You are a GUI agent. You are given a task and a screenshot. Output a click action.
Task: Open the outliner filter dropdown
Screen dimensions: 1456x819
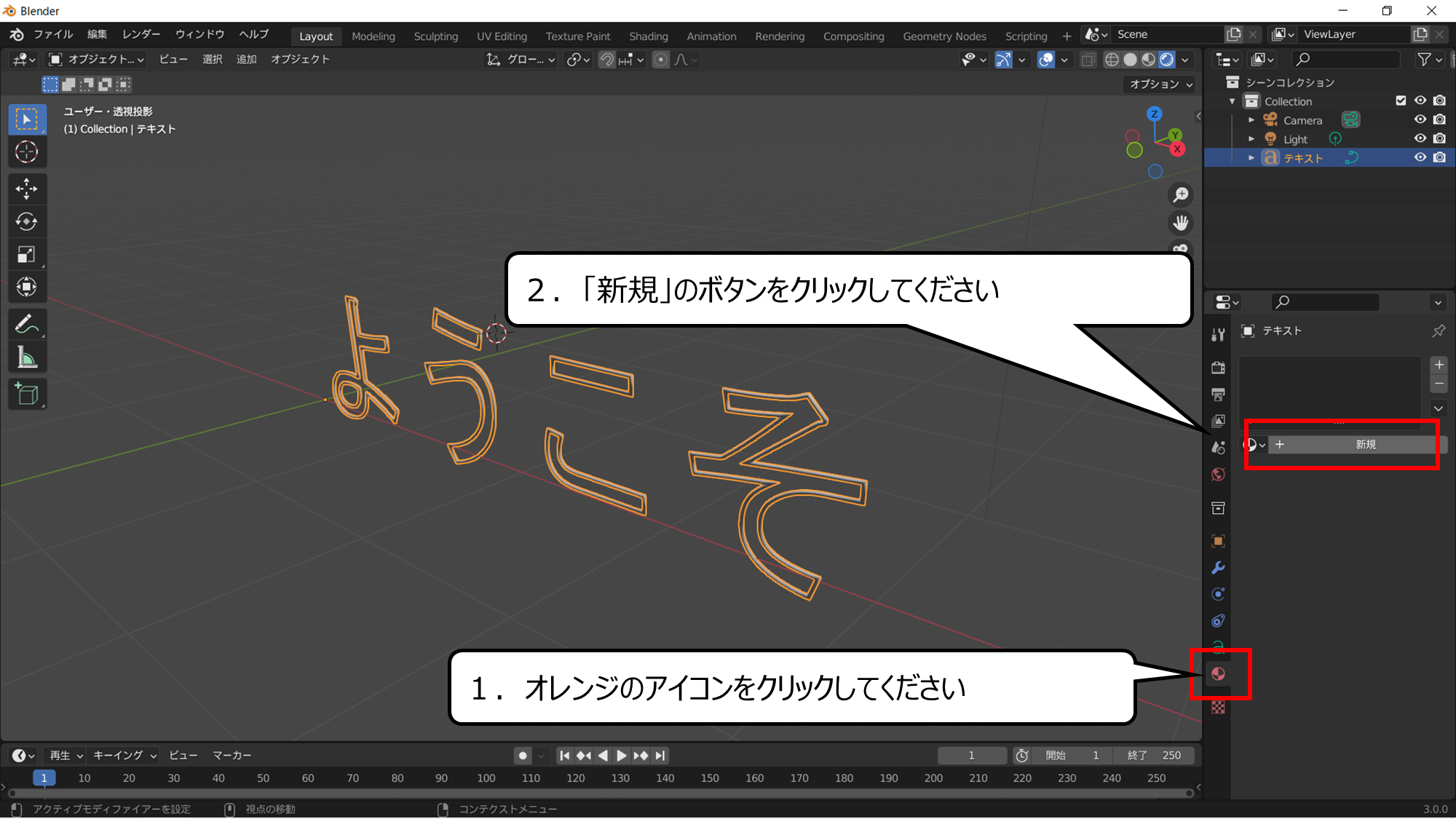point(1430,60)
